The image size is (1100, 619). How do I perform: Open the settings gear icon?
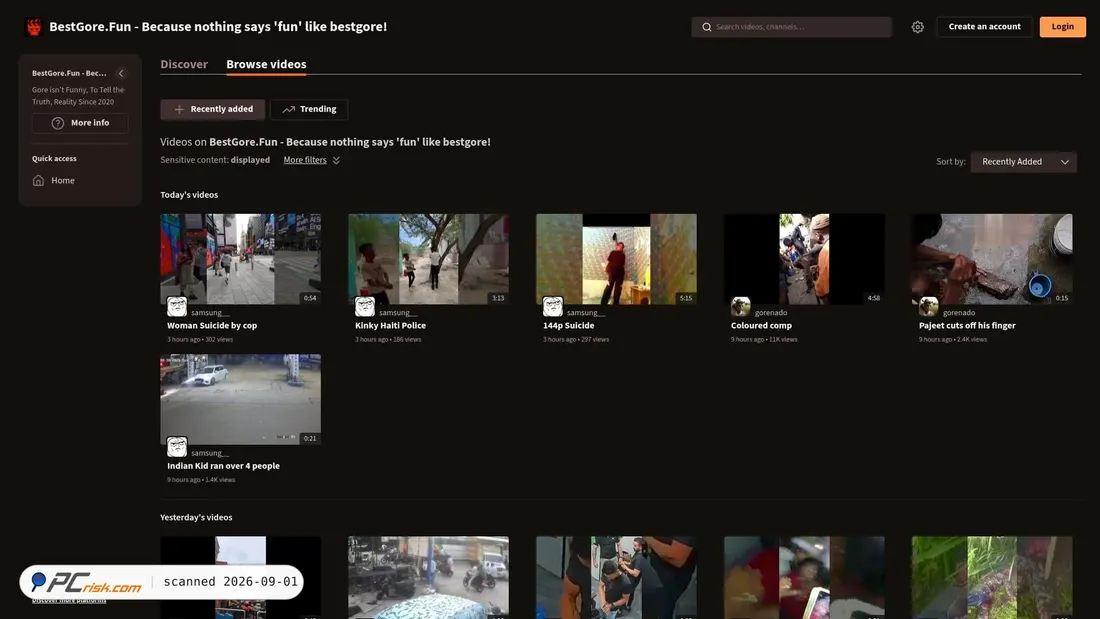[918, 27]
